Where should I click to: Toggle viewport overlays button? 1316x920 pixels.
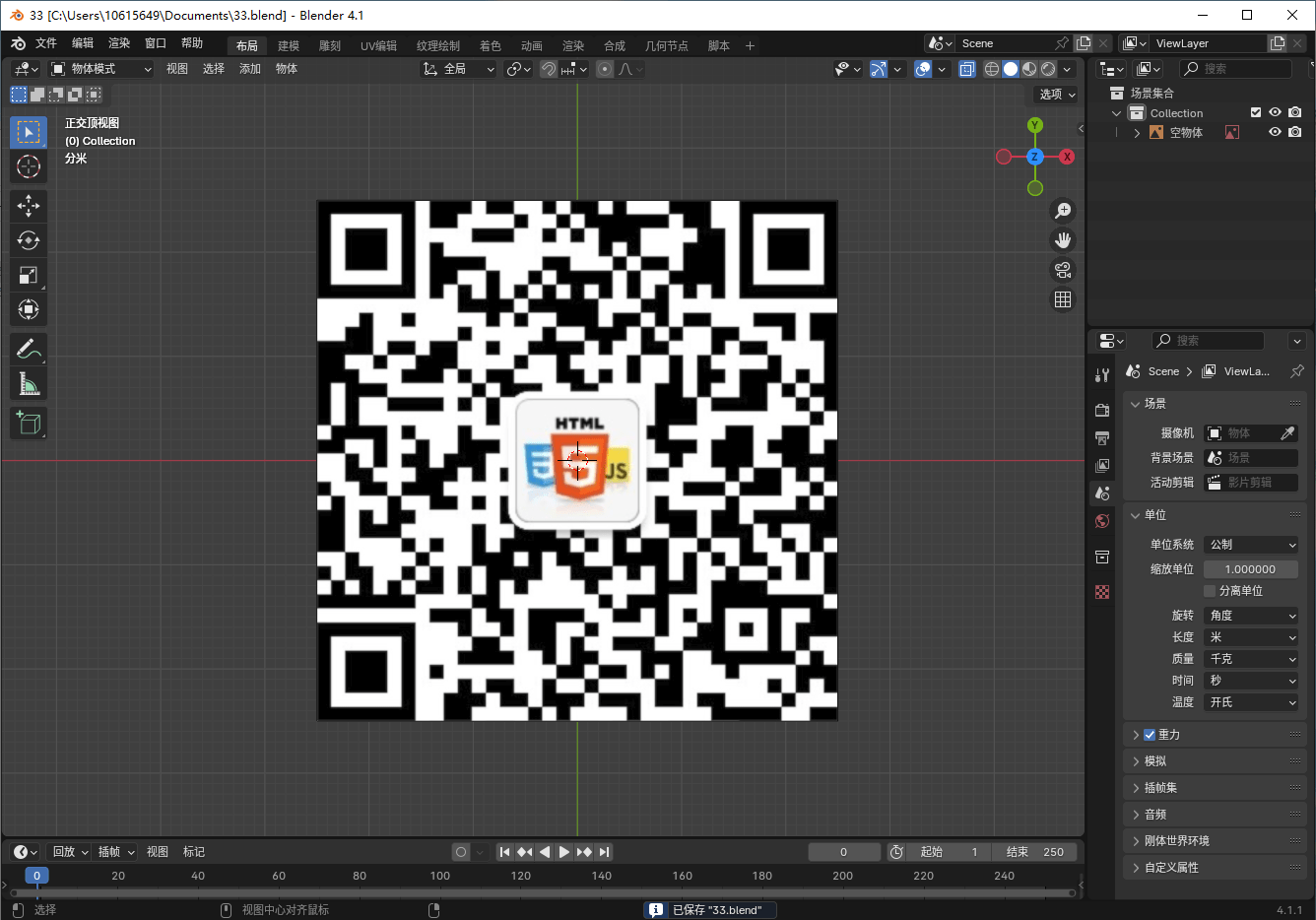(923, 69)
